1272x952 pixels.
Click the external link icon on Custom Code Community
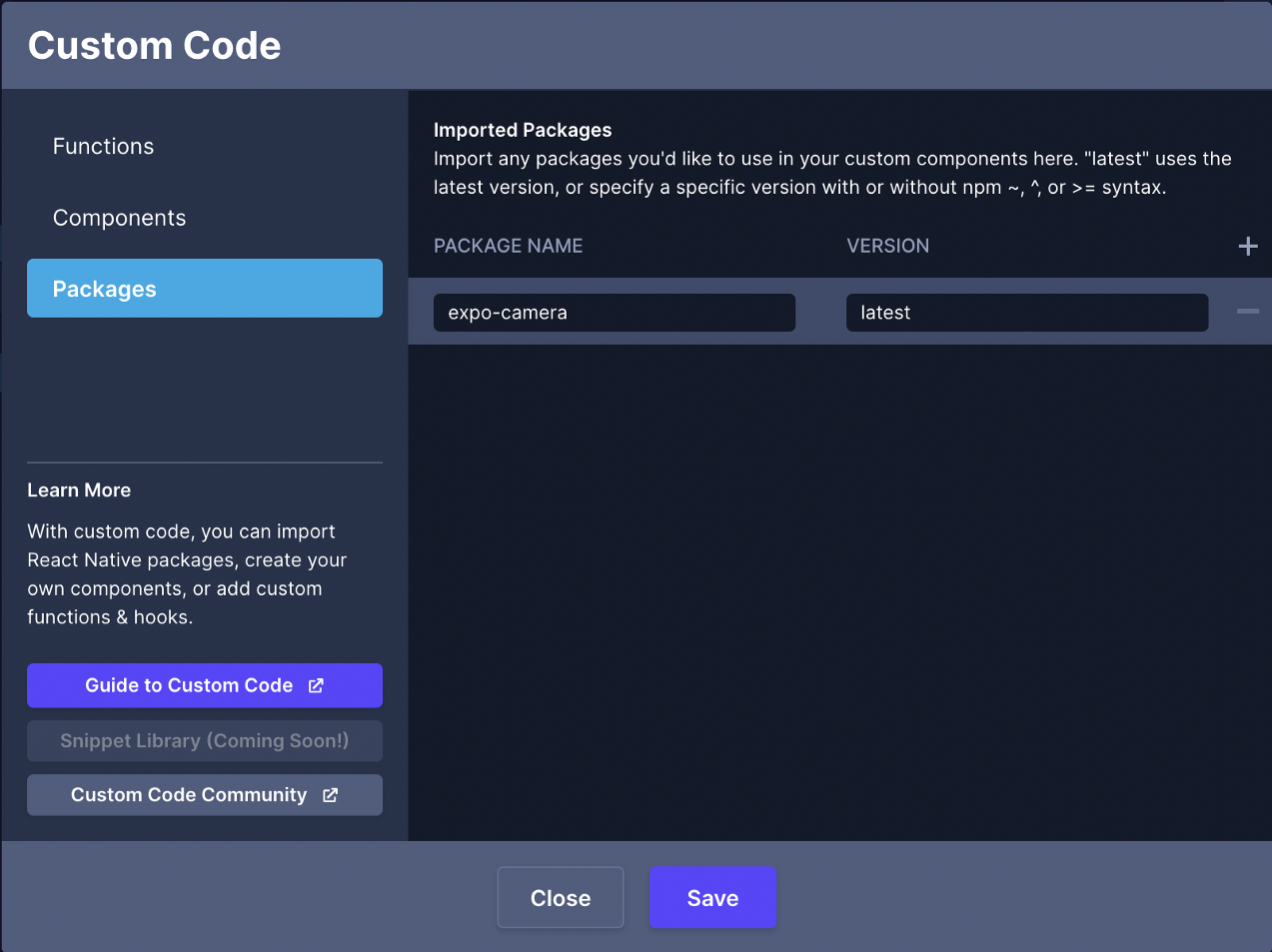click(330, 795)
